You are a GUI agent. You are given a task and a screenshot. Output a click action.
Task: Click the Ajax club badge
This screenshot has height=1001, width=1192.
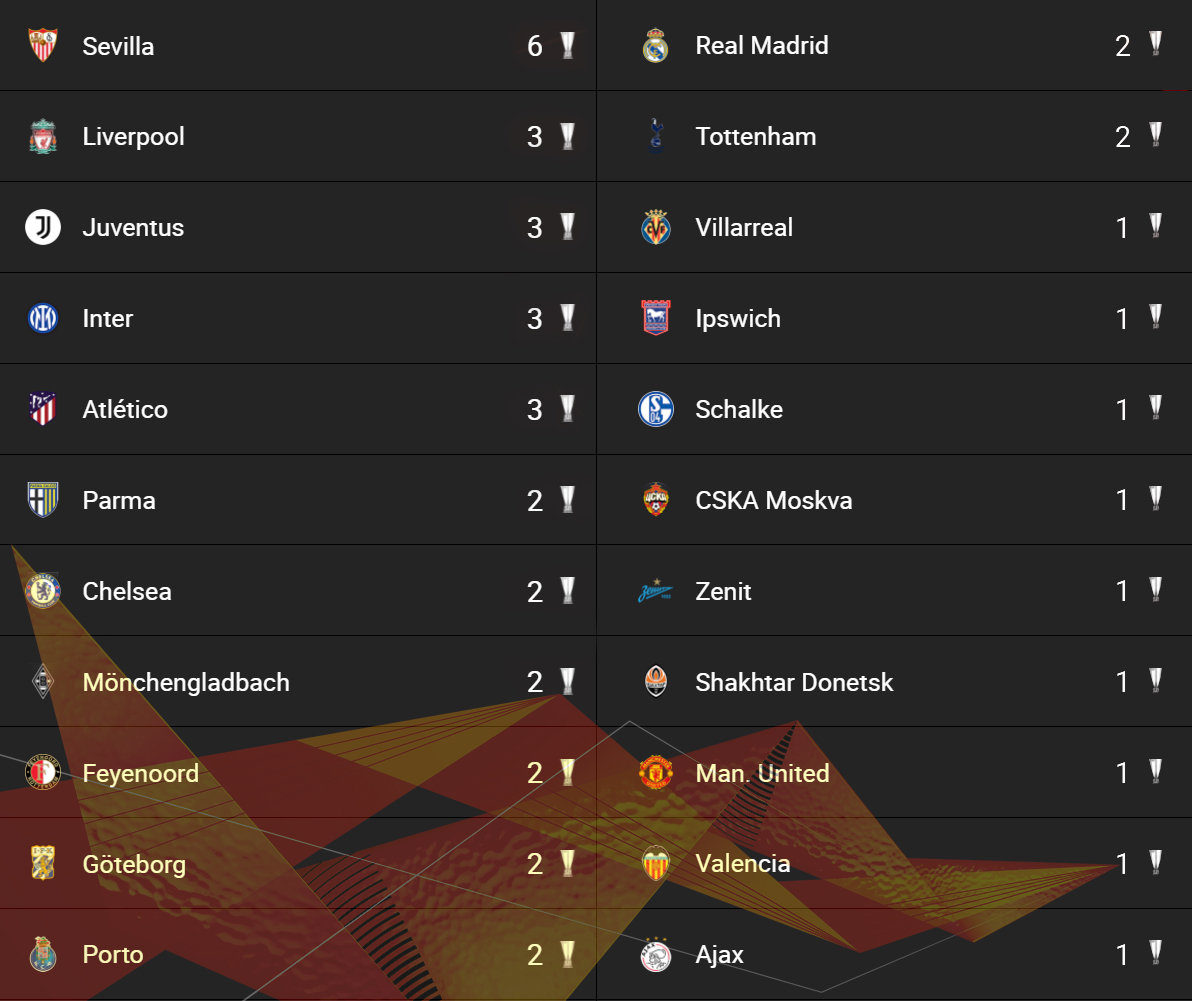coord(655,955)
